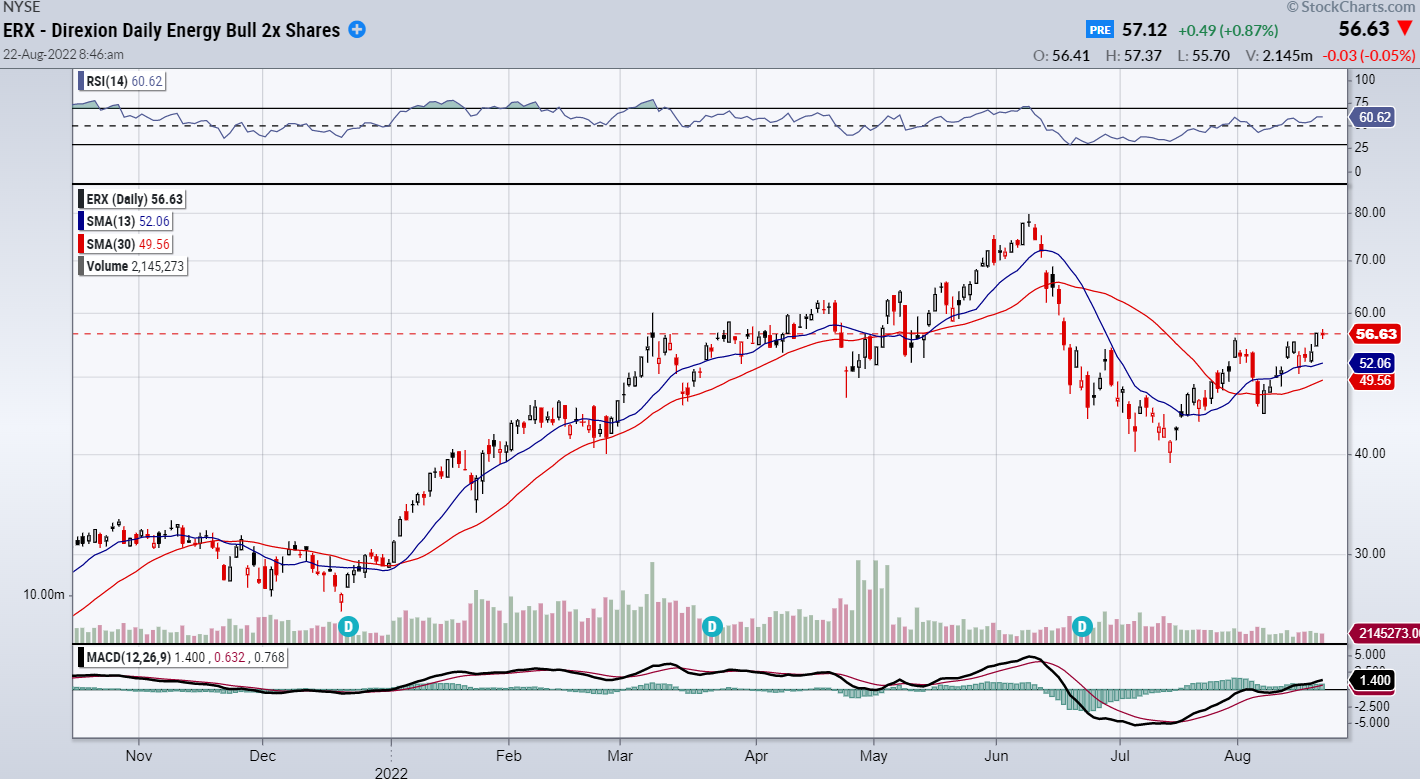Click the Jul date axis label
The image size is (1420, 779).
(1120, 756)
